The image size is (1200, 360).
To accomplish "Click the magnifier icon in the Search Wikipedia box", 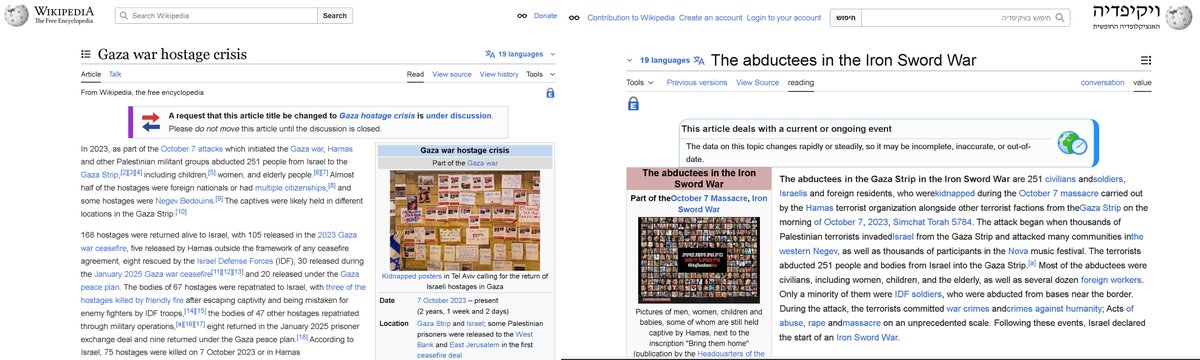I will (124, 16).
